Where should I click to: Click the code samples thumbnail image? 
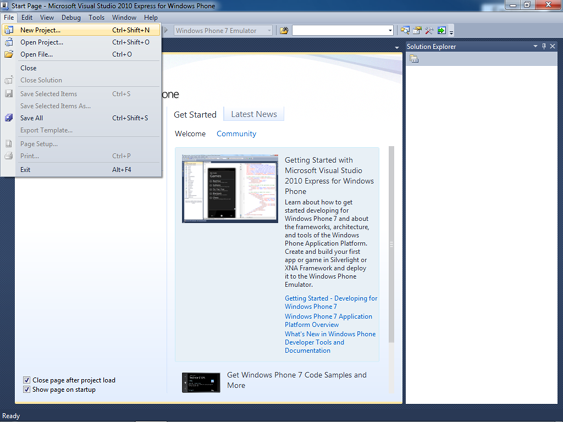tap(201, 382)
